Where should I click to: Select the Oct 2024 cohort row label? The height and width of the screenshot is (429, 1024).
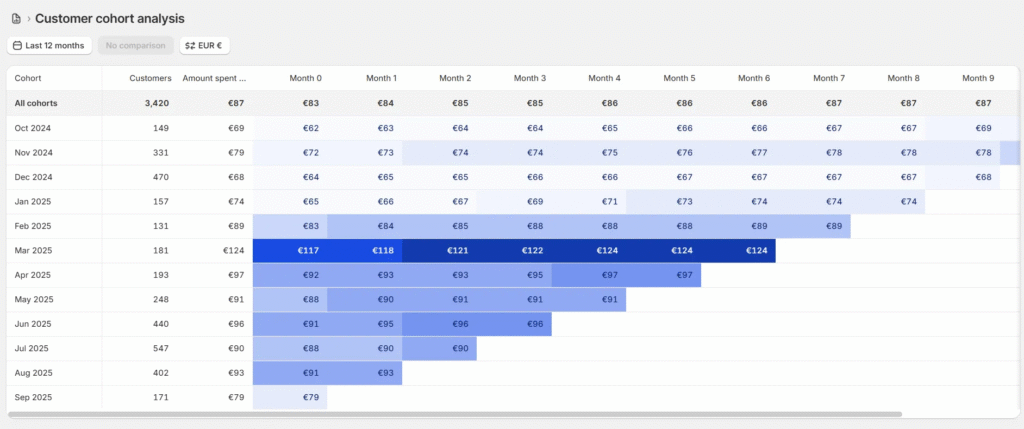[x=35, y=128]
